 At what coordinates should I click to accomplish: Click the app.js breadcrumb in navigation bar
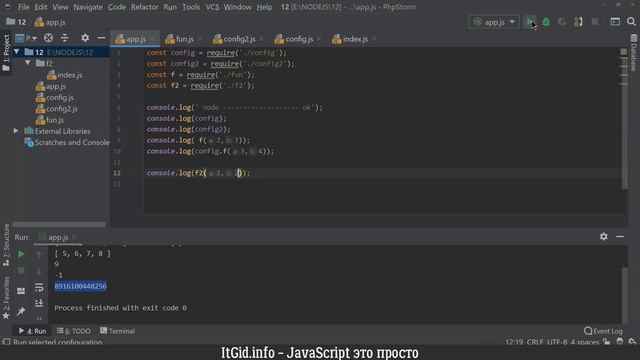pyautogui.click(x=50, y=22)
